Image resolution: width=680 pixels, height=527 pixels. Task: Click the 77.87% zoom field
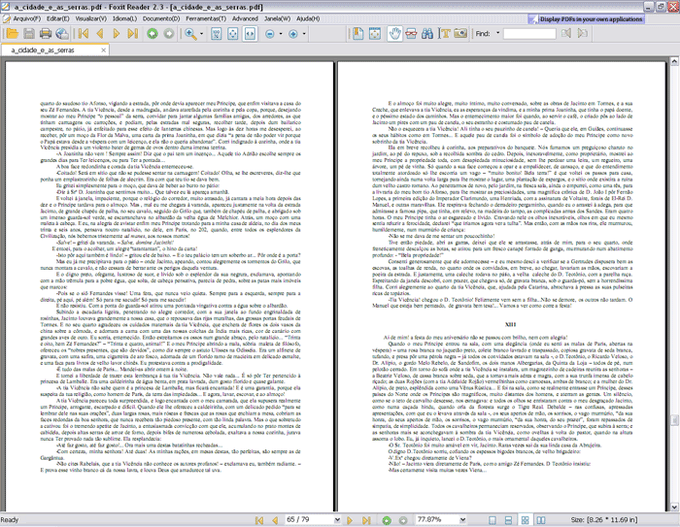coord(437,520)
